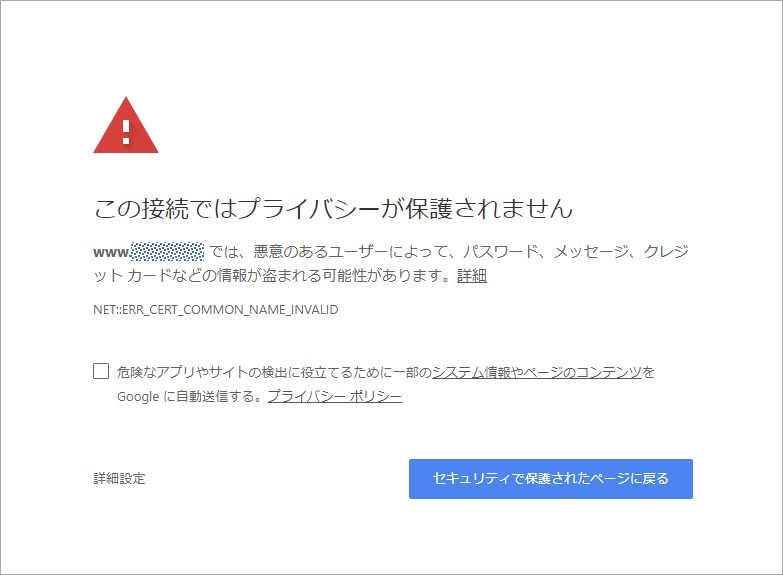Click セキュリティで保護されたページに戻る button
This screenshot has height=575, width=783.
pyautogui.click(x=551, y=479)
